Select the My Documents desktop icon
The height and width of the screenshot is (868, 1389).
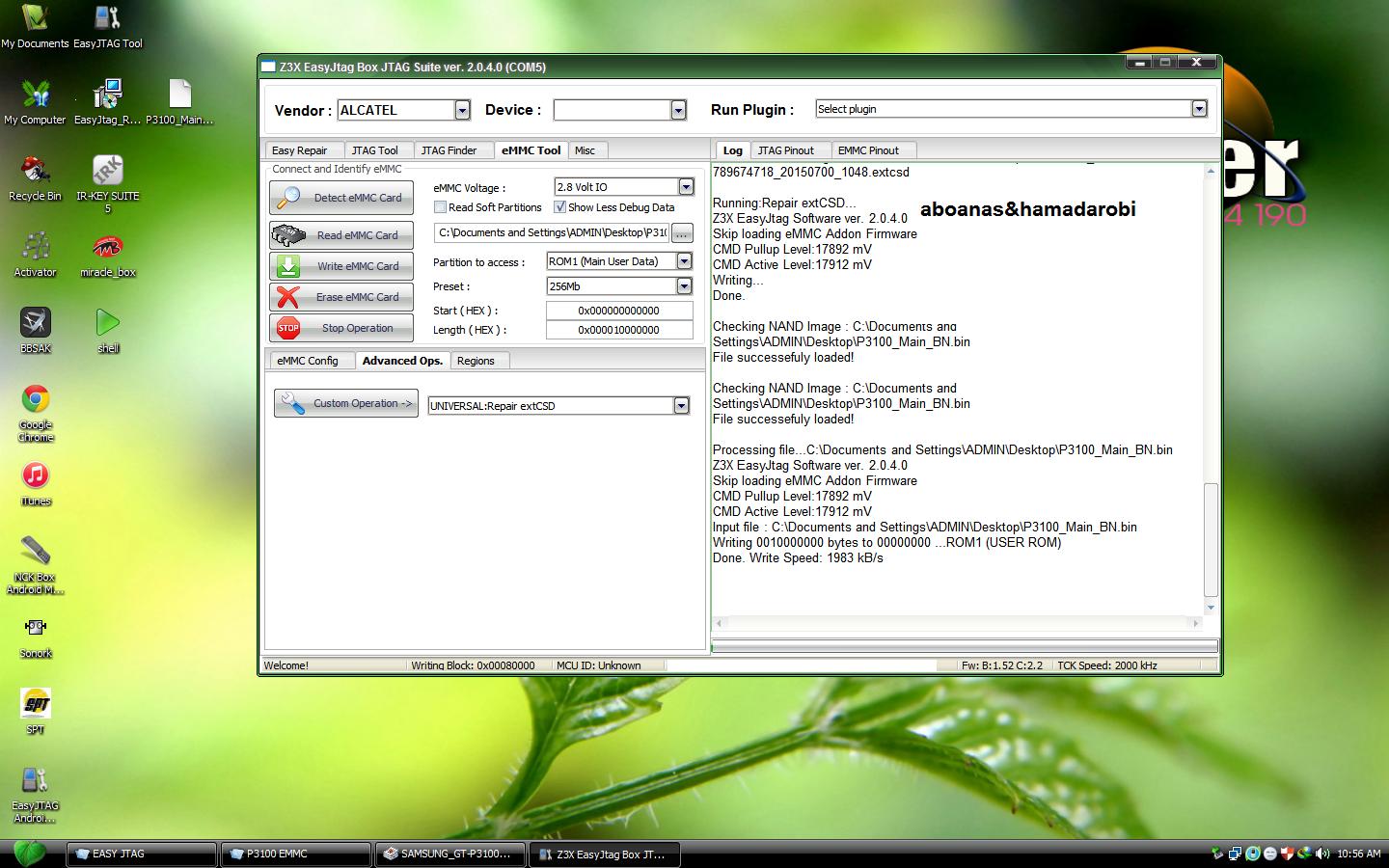(35, 27)
